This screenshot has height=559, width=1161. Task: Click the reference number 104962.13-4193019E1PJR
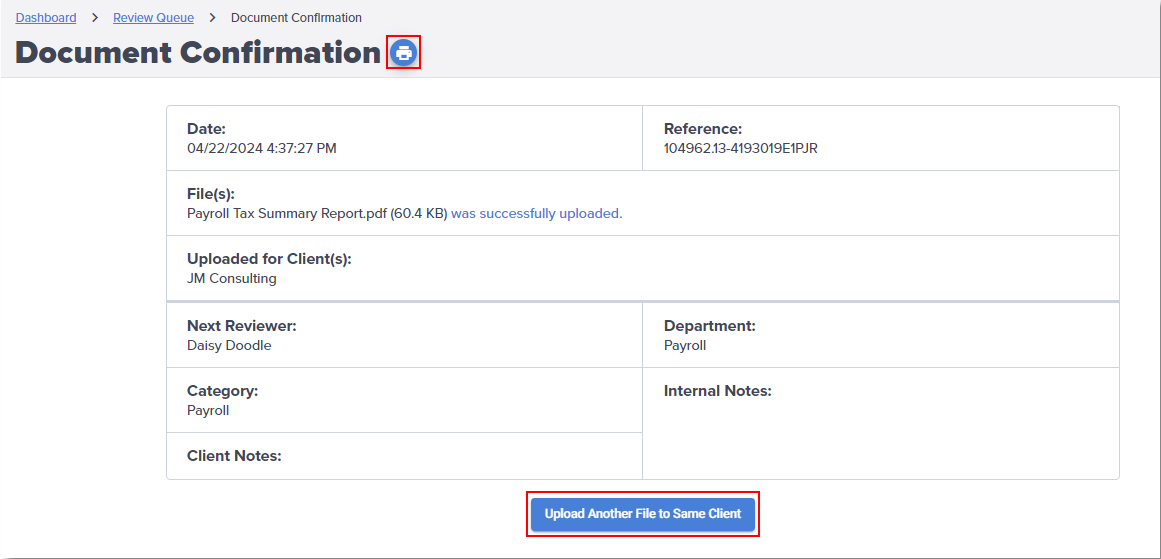pos(740,149)
